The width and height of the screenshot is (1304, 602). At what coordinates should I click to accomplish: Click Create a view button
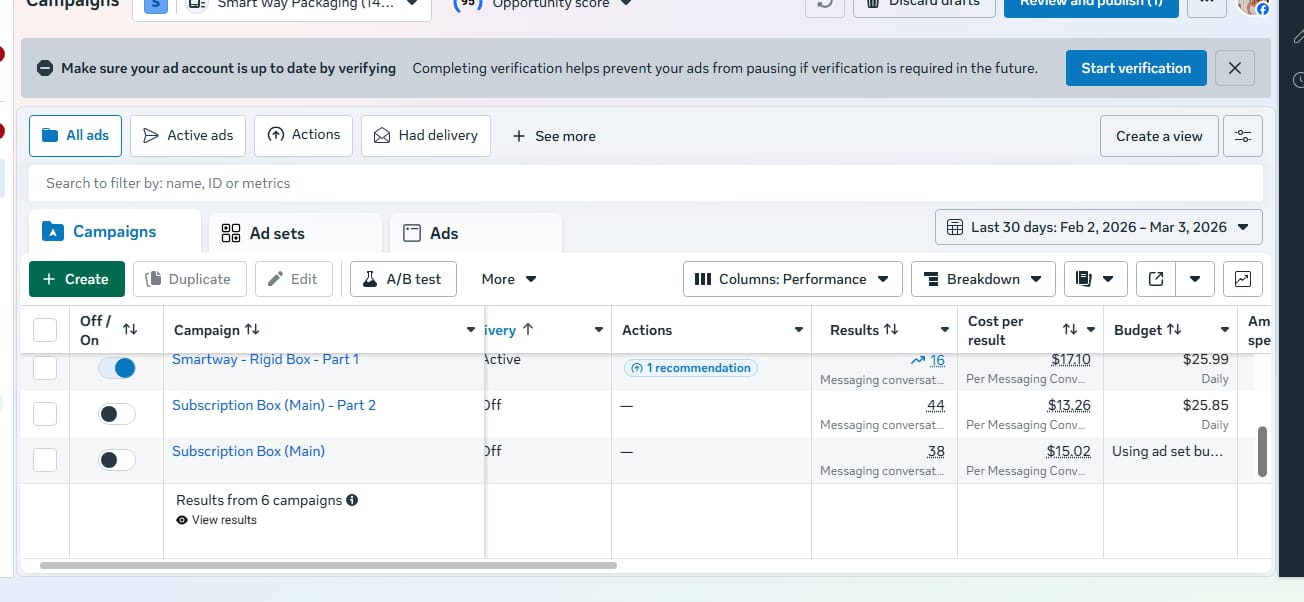(x=1159, y=136)
